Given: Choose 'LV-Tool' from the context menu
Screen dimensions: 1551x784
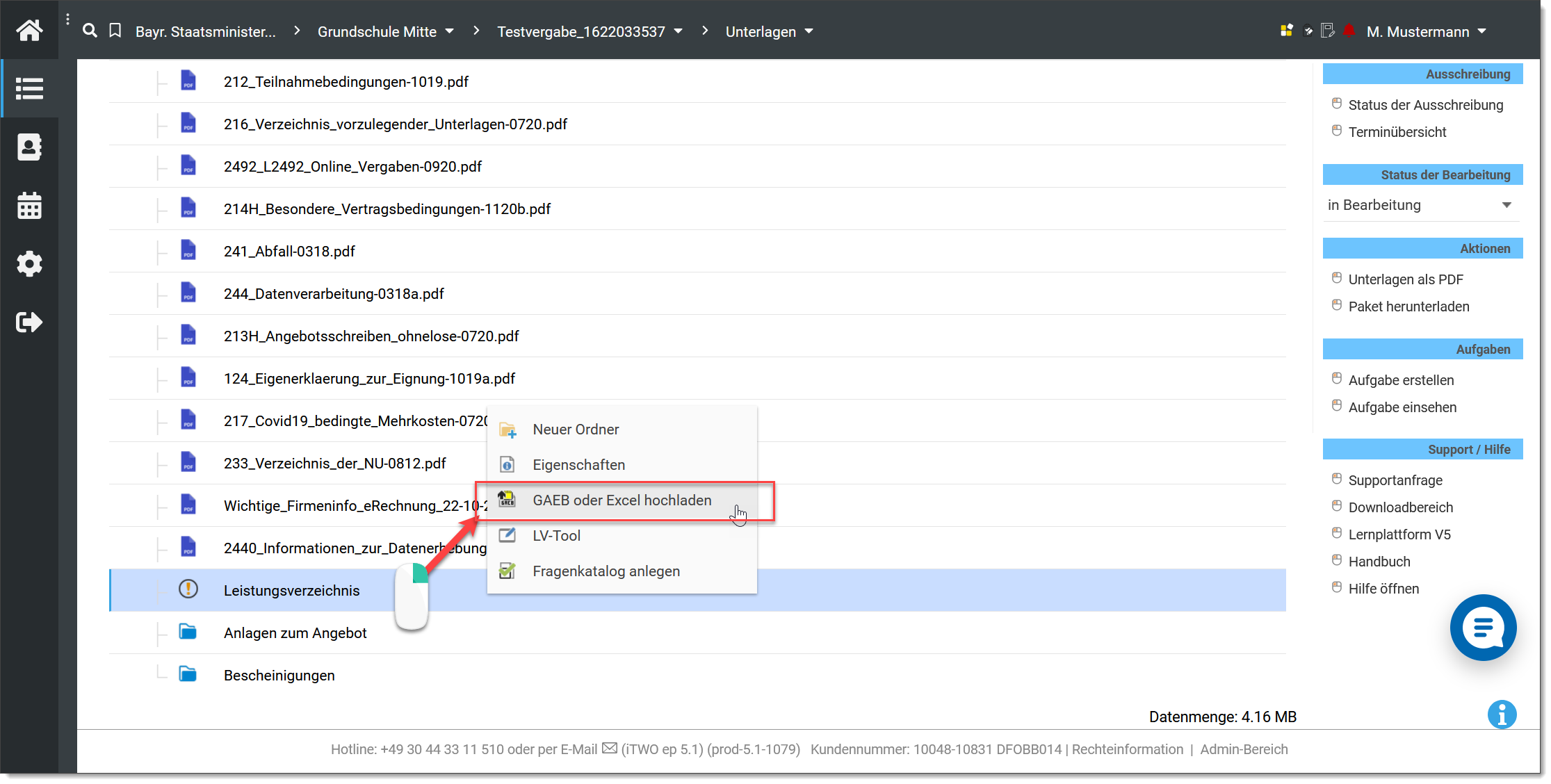Looking at the screenshot, I should 556,536.
